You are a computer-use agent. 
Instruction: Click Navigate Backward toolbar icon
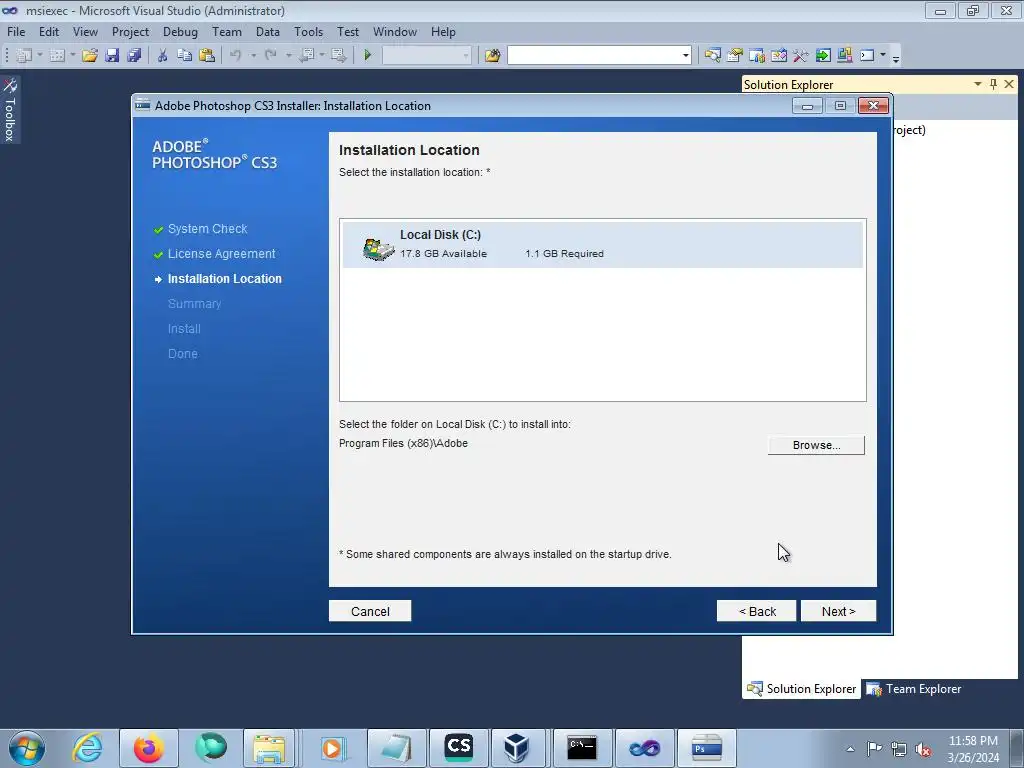coord(306,56)
